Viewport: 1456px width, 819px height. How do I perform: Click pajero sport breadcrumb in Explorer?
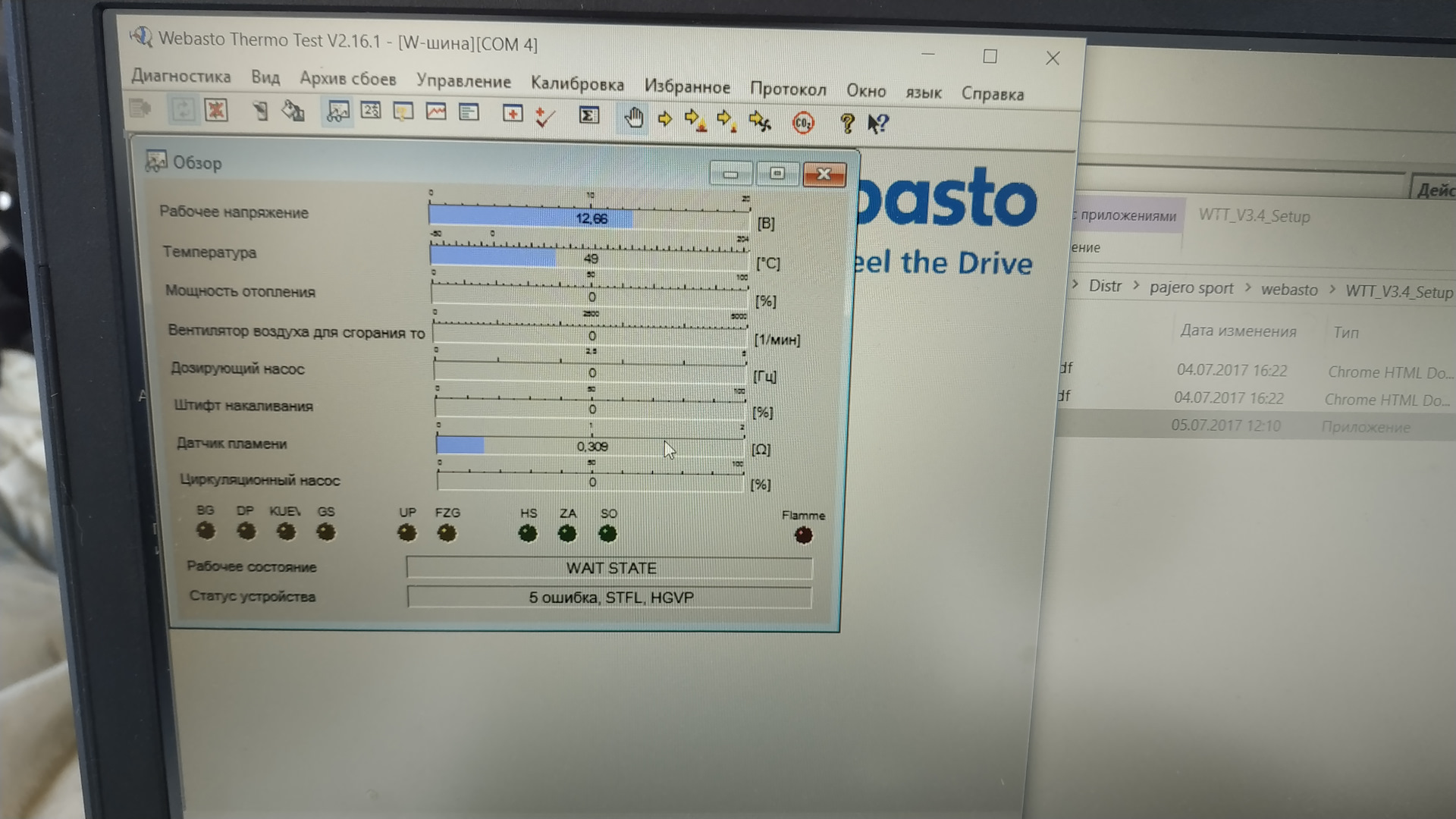pos(1191,288)
